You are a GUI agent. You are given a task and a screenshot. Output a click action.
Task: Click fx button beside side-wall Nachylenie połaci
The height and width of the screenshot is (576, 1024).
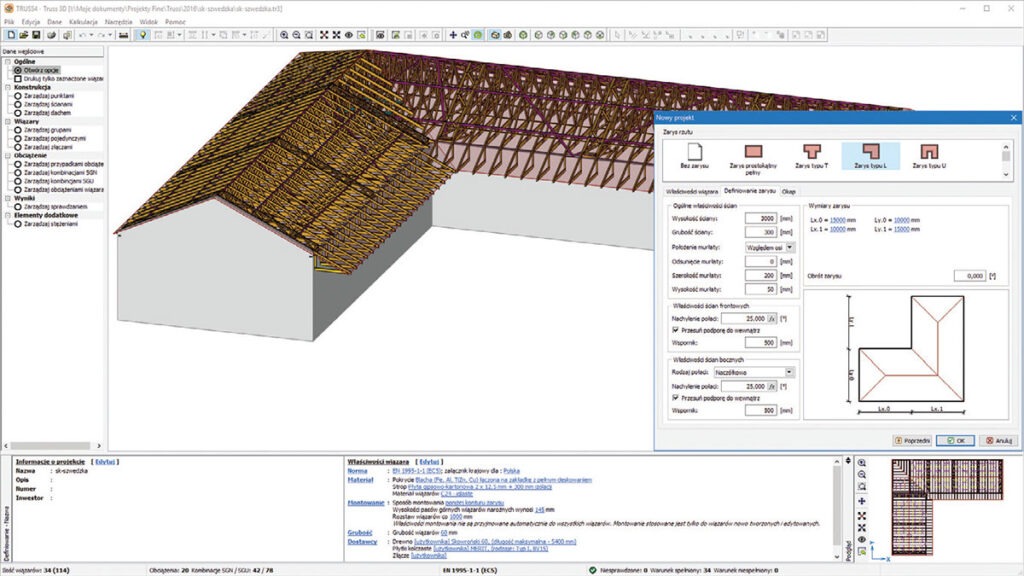(772, 387)
